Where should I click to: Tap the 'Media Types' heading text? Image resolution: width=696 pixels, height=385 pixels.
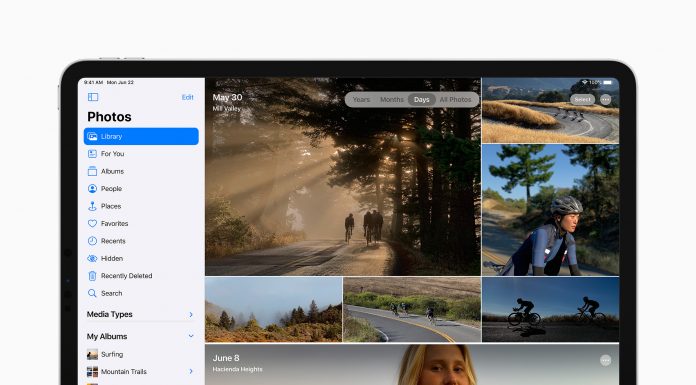point(110,314)
